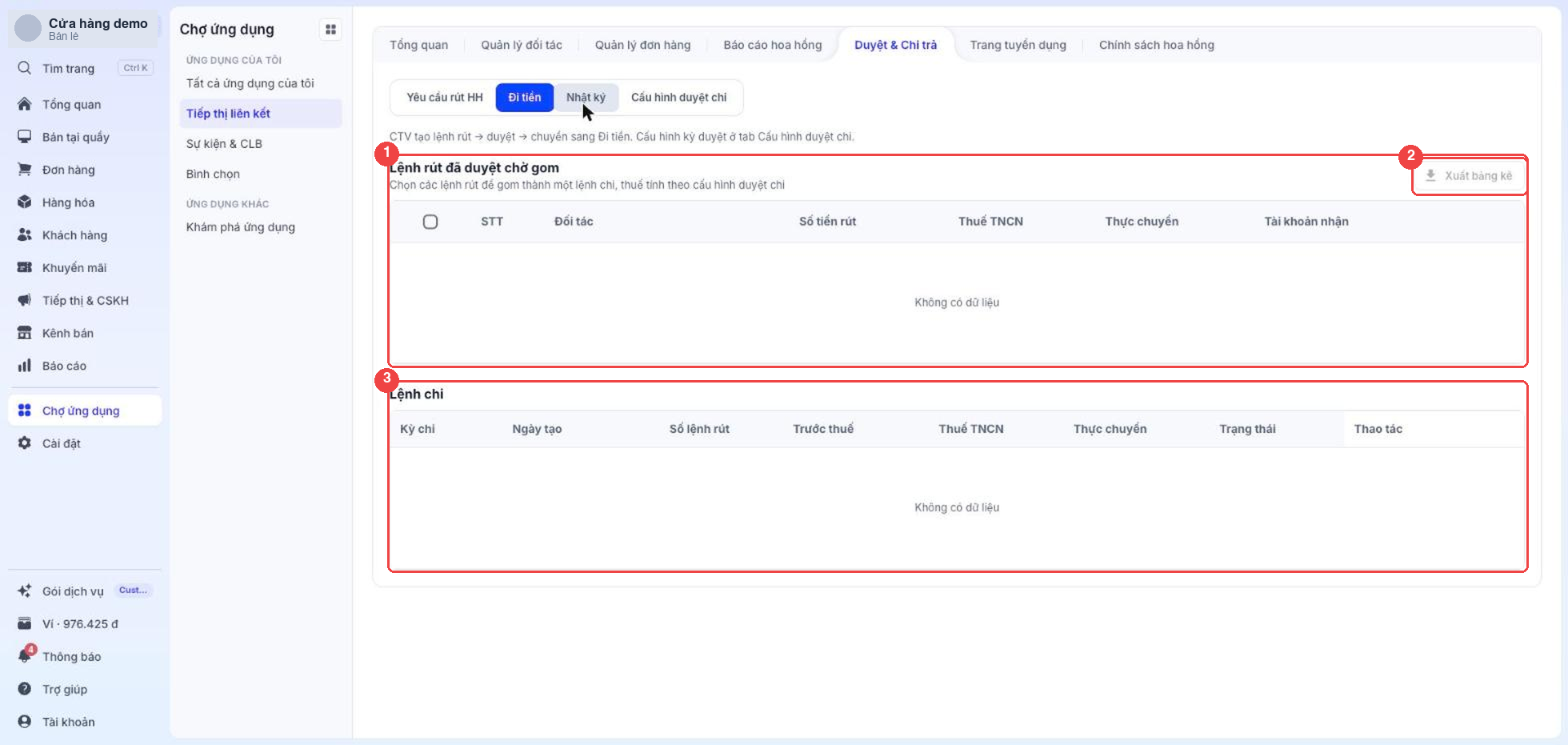Click the Cài đặt gear icon

[x=25, y=443]
